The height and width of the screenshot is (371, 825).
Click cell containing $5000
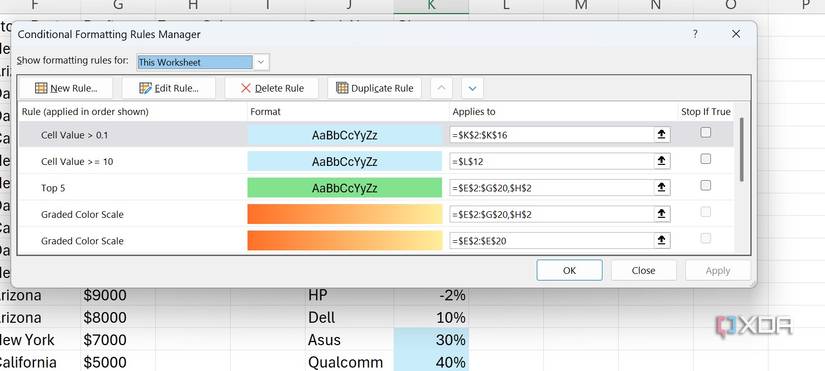pyautogui.click(x=118, y=362)
